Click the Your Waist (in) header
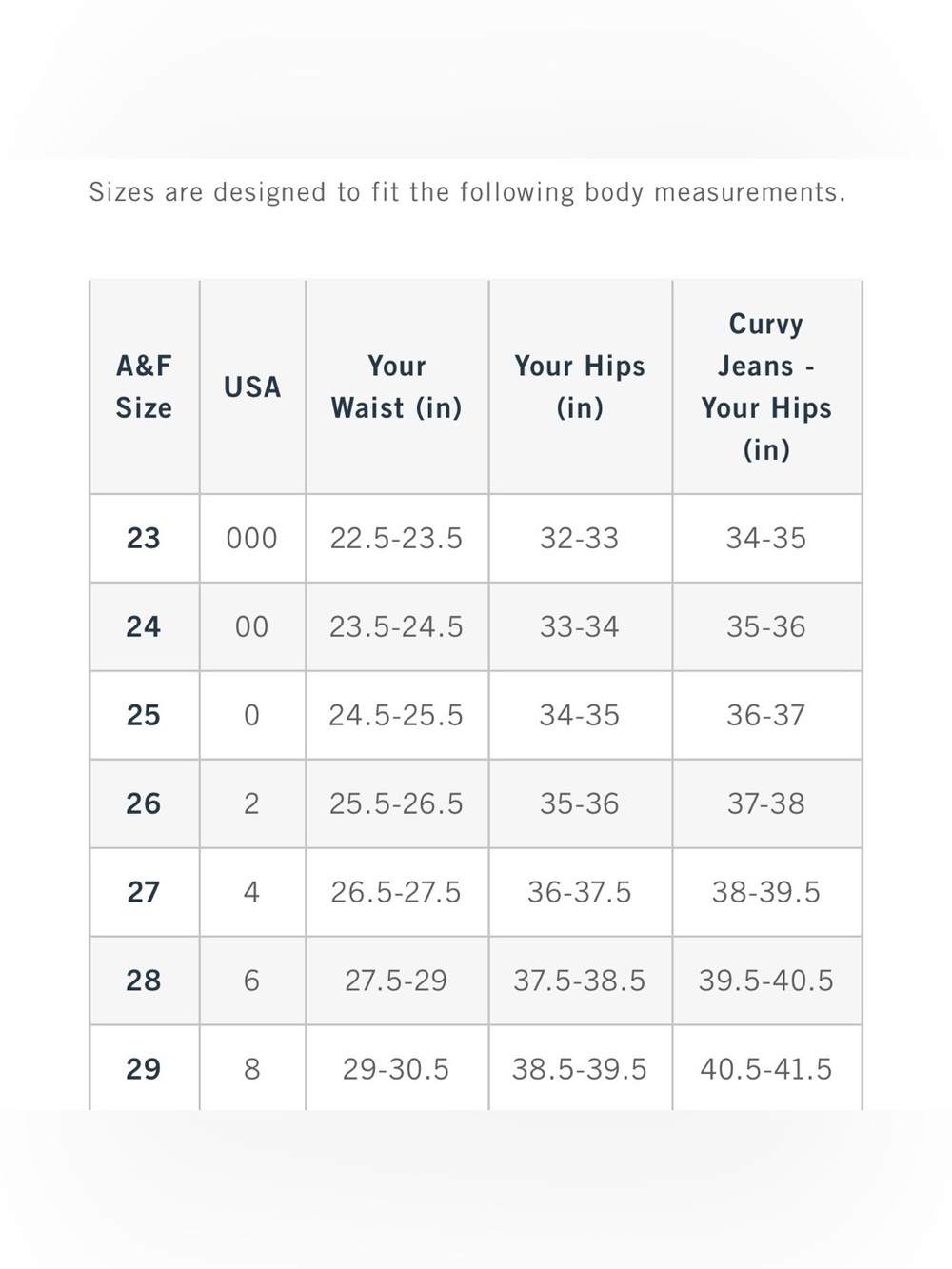This screenshot has width=952, height=1269. click(x=396, y=387)
